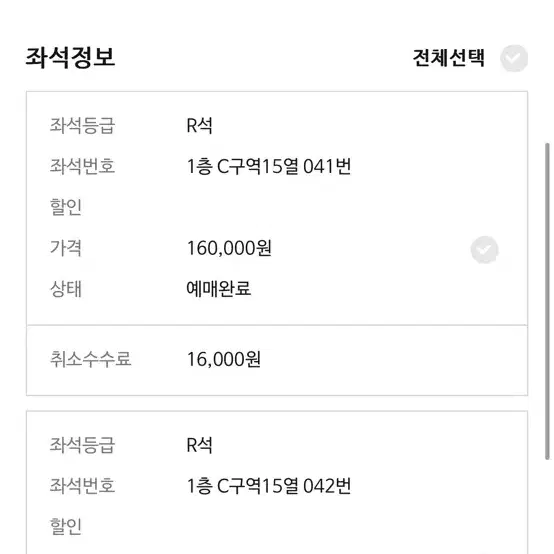
Task: Click the 할인 label in second card
Action: pyautogui.click(x=66, y=526)
